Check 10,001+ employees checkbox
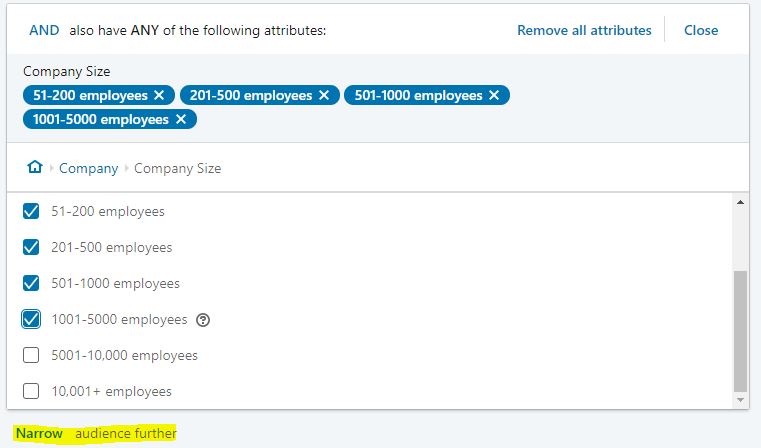761x448 pixels. (31, 391)
